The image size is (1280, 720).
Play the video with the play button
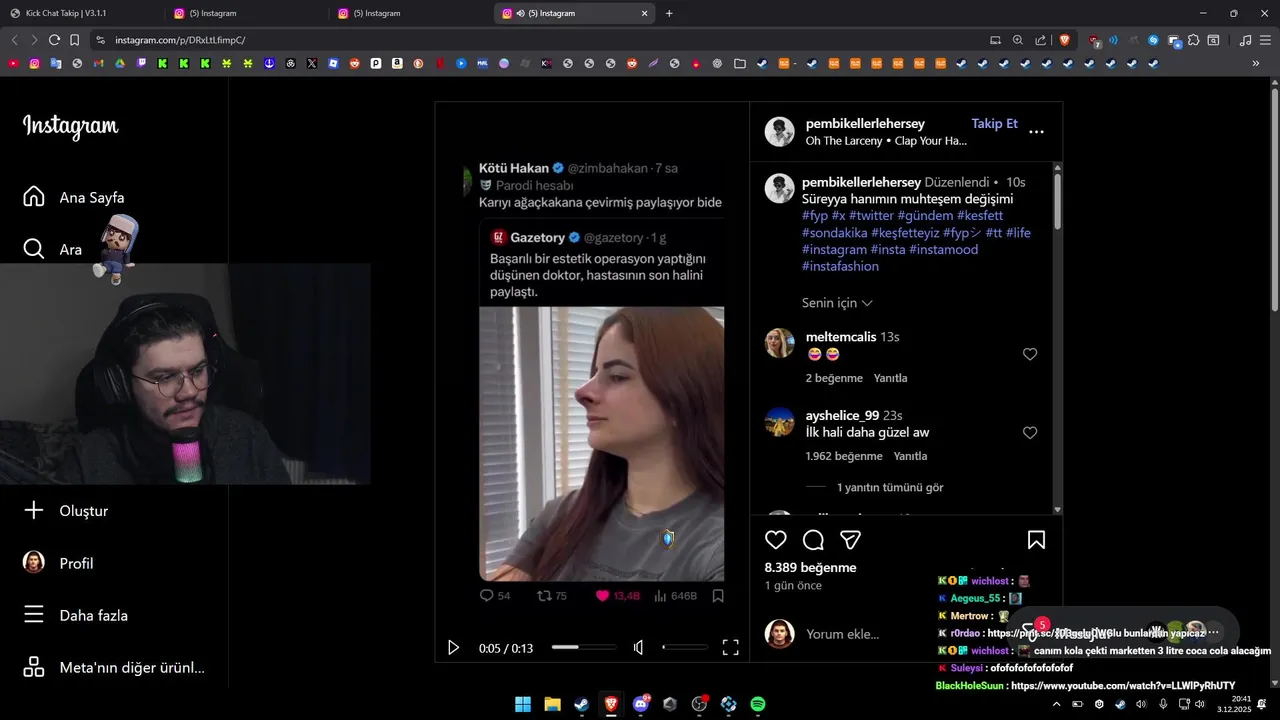point(453,648)
